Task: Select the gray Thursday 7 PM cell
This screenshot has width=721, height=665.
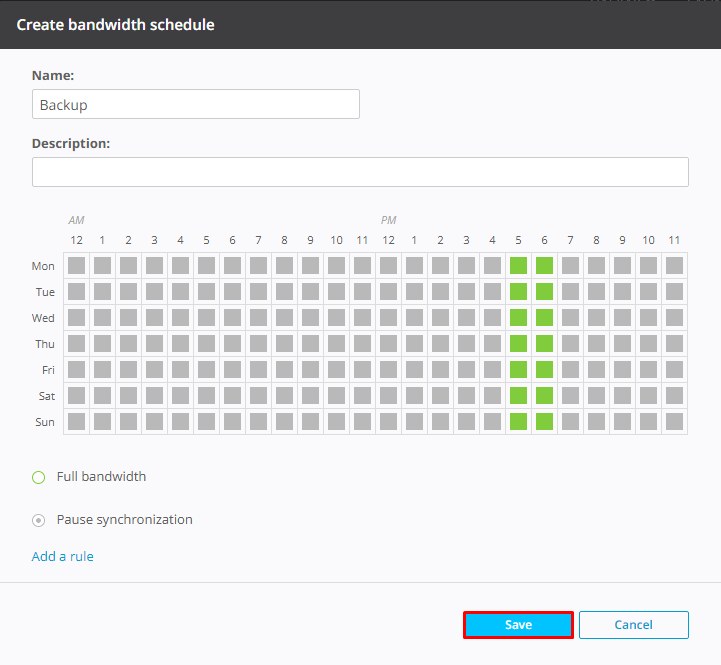Action: 570,344
